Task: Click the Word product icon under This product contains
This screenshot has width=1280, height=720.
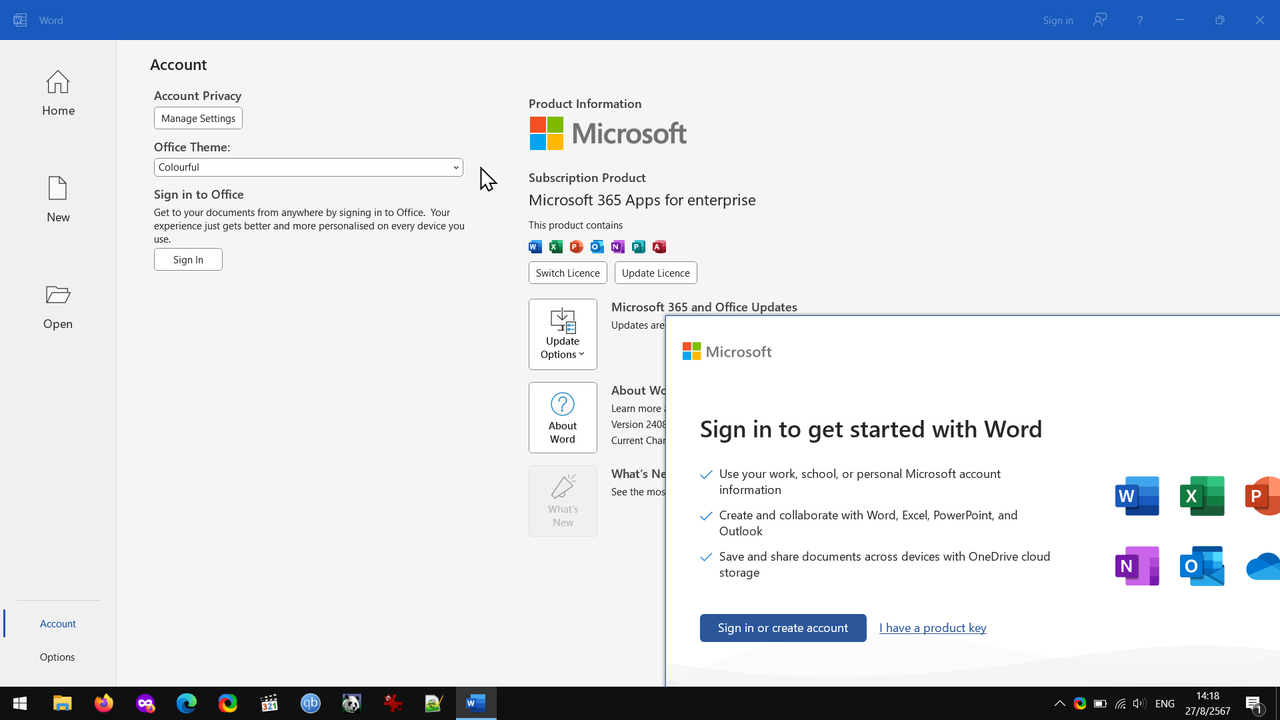Action: click(535, 247)
